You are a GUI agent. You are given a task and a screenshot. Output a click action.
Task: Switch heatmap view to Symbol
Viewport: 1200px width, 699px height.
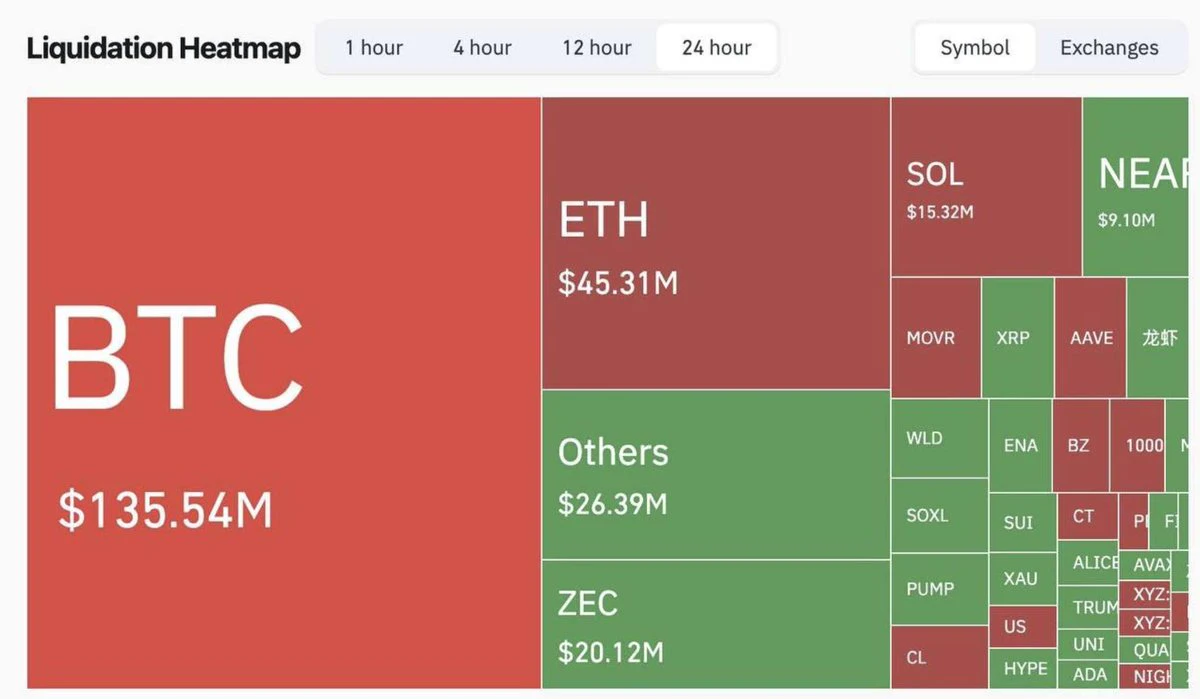[x=975, y=47]
